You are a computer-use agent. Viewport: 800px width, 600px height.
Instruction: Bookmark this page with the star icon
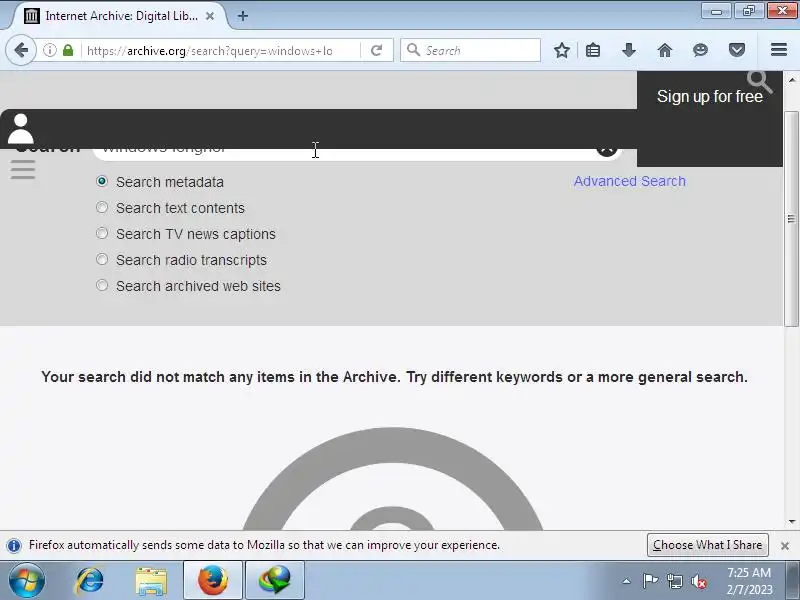[562, 50]
